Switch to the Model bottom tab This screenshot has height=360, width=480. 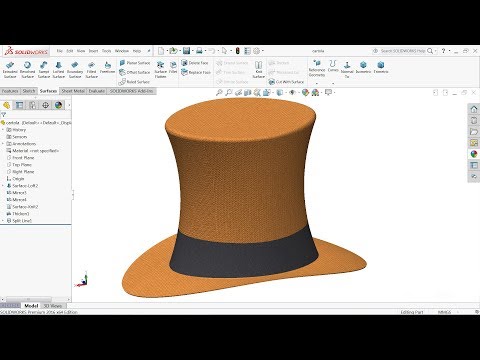tap(31, 306)
